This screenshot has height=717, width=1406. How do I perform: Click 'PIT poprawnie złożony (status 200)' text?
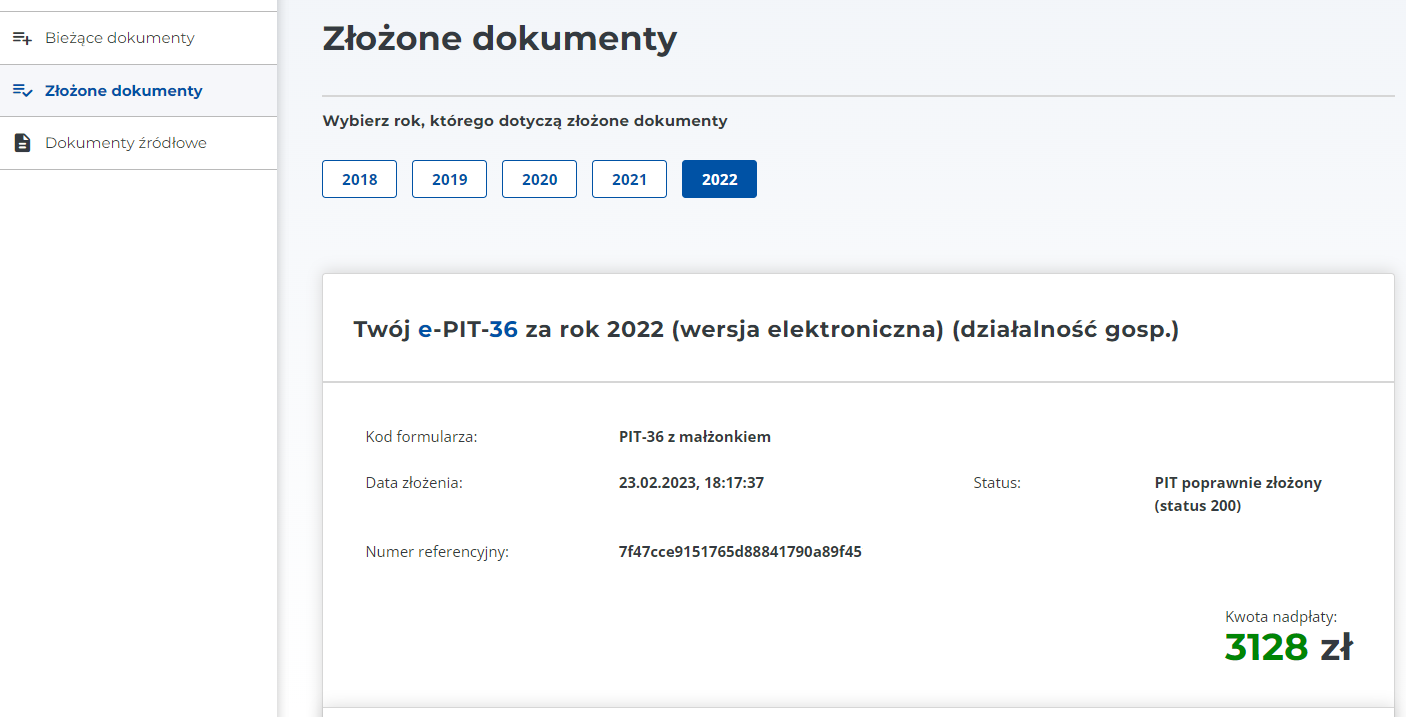[1238, 494]
